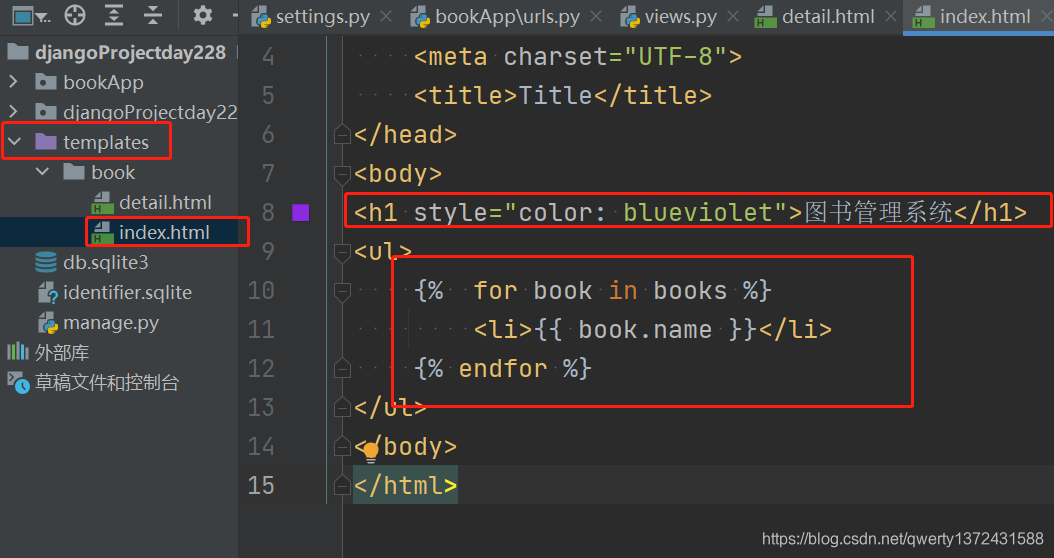Collapse the templates folder arrow

click(15, 142)
